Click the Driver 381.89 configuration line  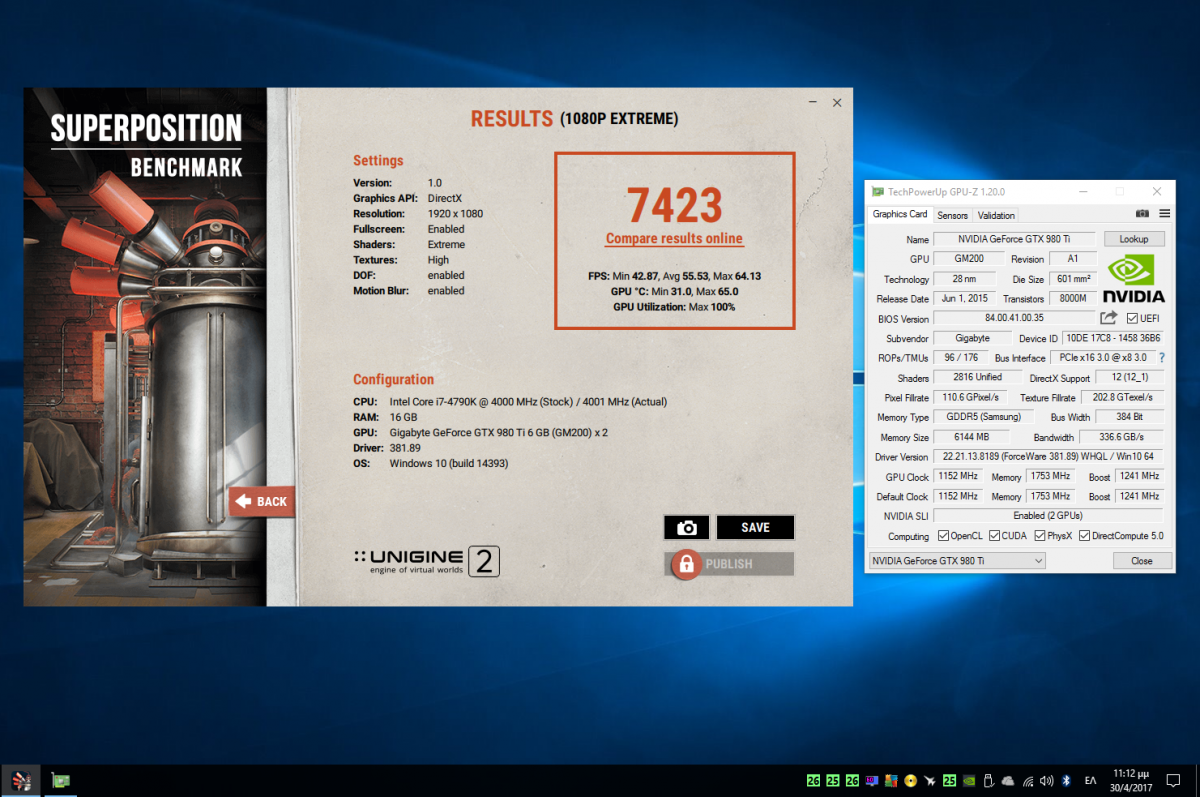pos(386,448)
